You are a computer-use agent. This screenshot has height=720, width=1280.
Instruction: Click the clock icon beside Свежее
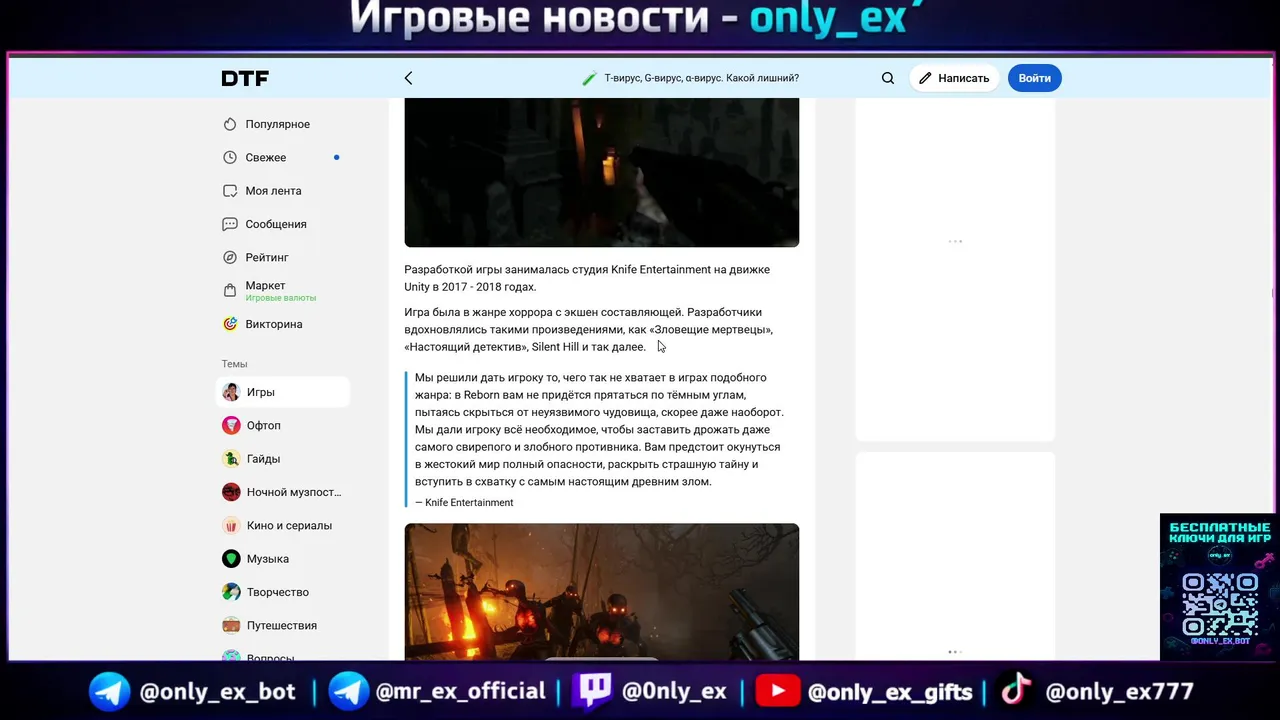(x=230, y=157)
